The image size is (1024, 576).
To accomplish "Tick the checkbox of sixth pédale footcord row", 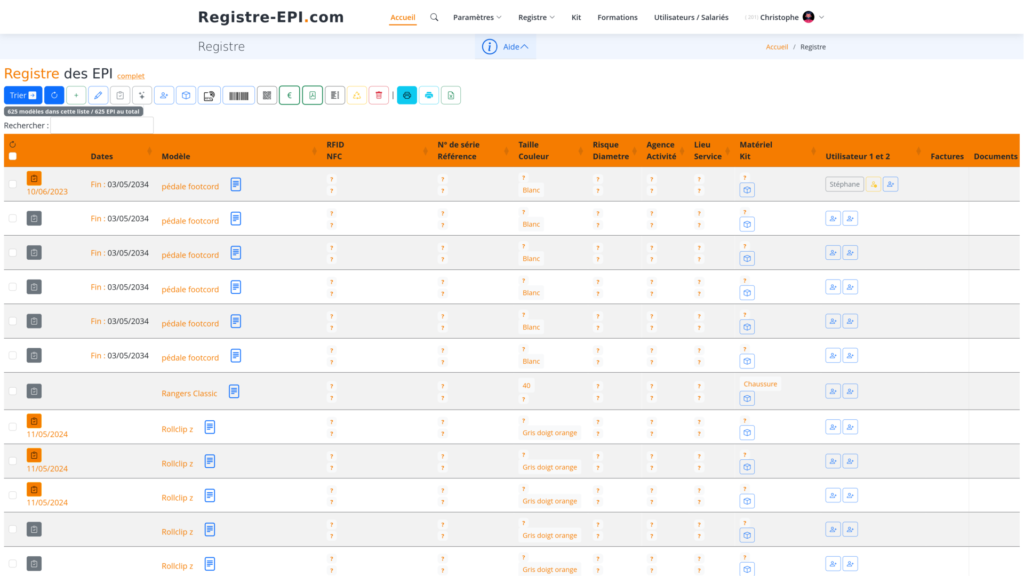I will click(12, 355).
